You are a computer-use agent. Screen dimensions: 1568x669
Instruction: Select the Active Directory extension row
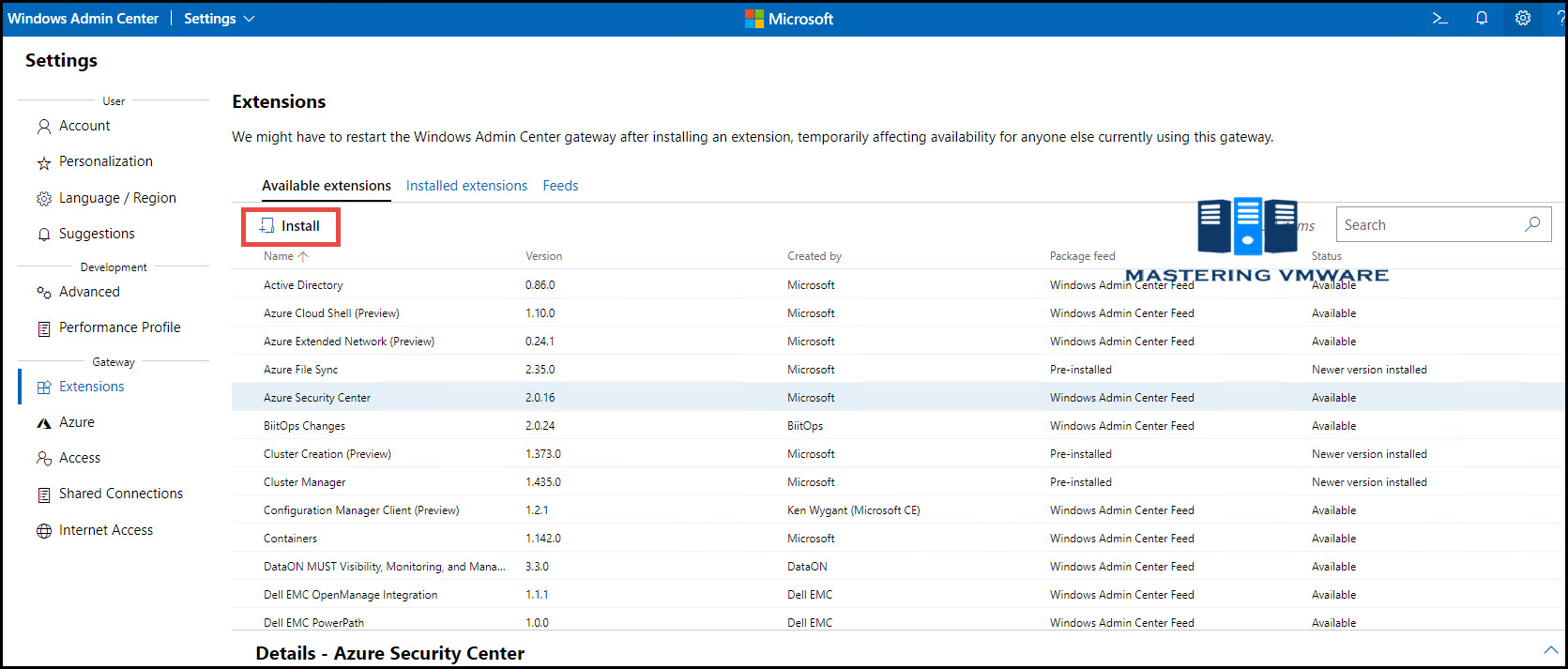point(899,284)
